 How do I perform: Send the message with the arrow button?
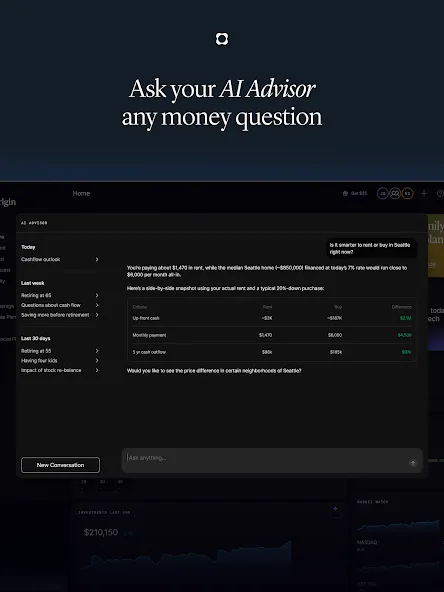coord(413,463)
